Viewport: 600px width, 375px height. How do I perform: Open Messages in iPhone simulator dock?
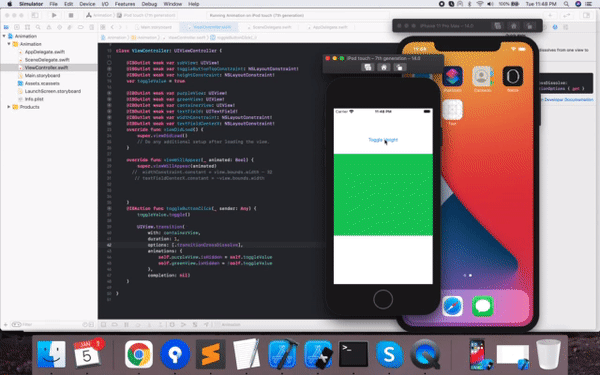[x=483, y=306]
